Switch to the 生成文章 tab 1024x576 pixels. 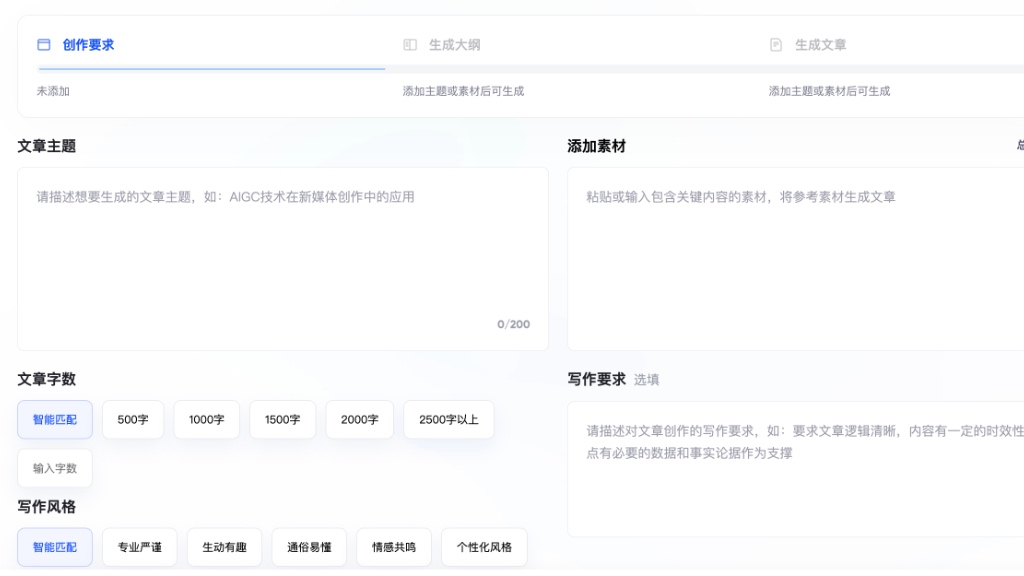(820, 45)
